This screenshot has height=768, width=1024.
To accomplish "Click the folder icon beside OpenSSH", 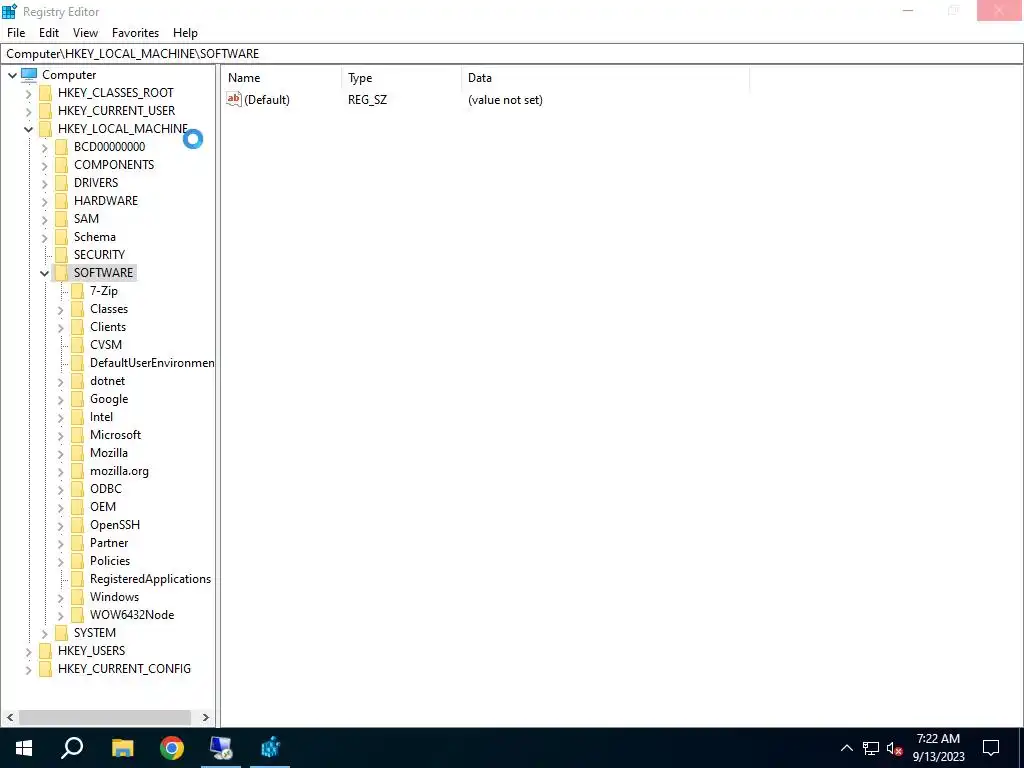I will click(78, 524).
